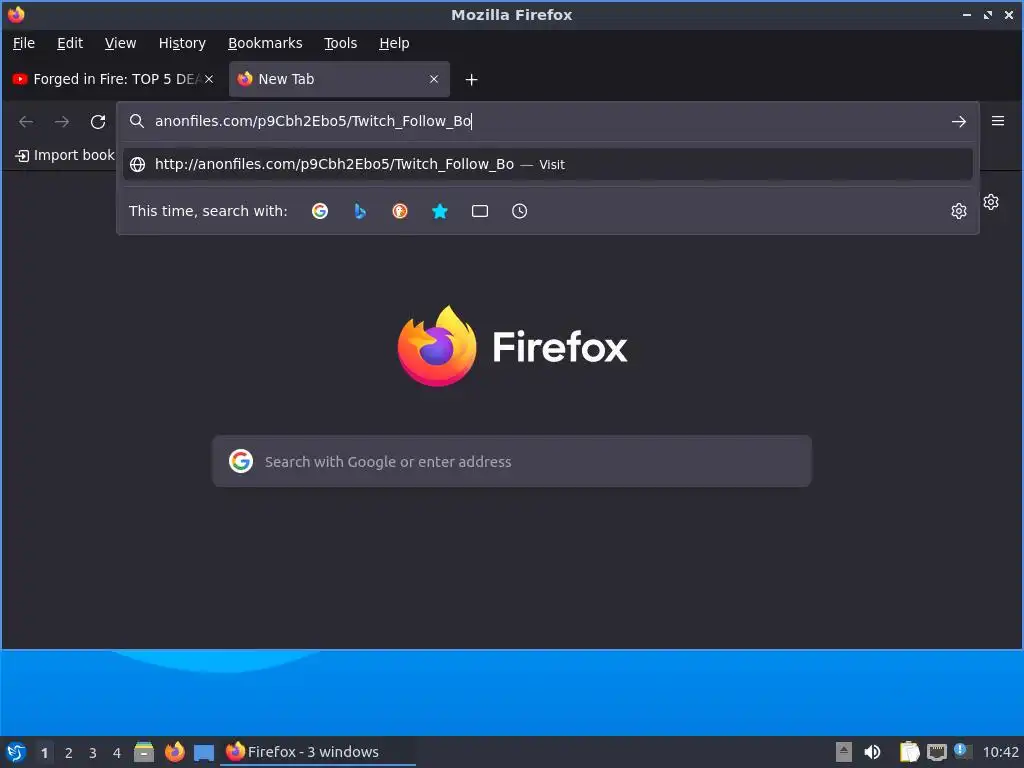This screenshot has width=1024, height=768.
Task: Open new tab page personalize gear icon
Action: click(x=991, y=202)
